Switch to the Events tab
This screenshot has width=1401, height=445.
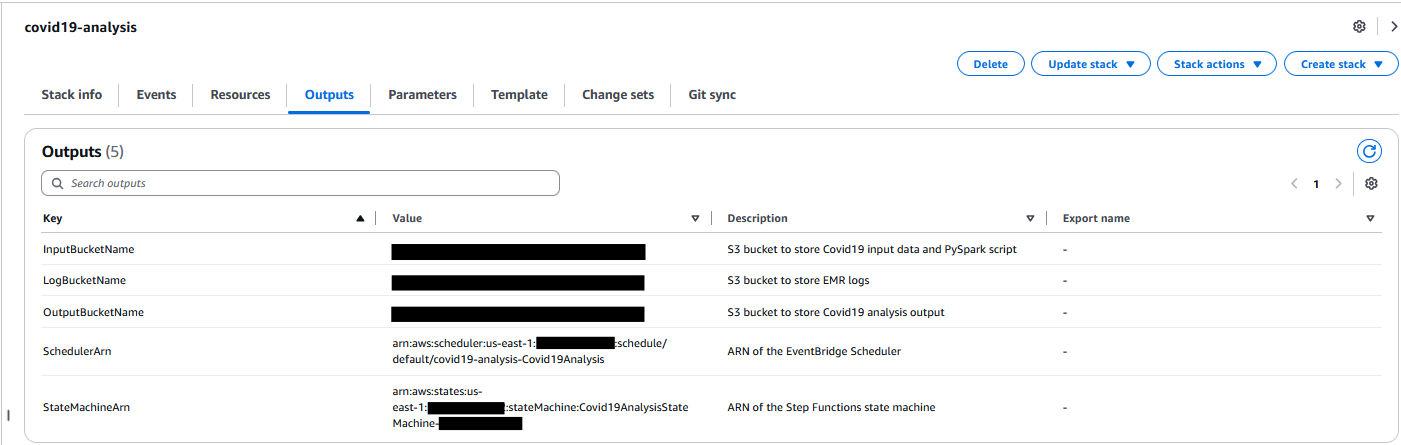click(x=156, y=95)
